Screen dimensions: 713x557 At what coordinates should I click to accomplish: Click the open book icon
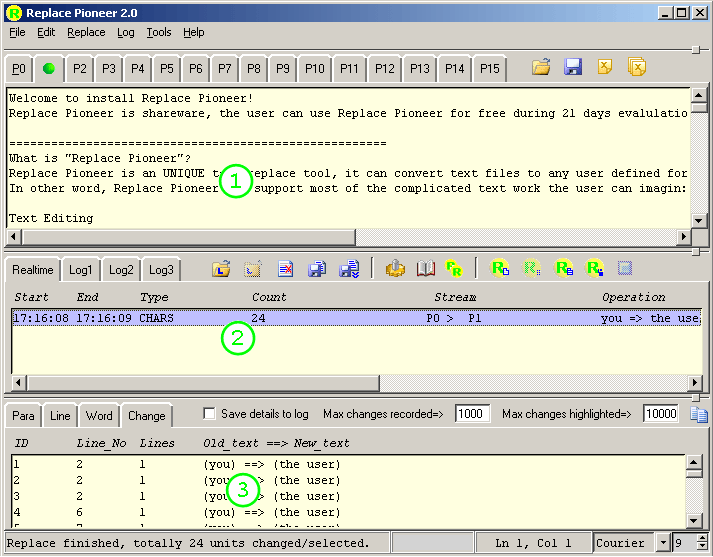tap(426, 269)
